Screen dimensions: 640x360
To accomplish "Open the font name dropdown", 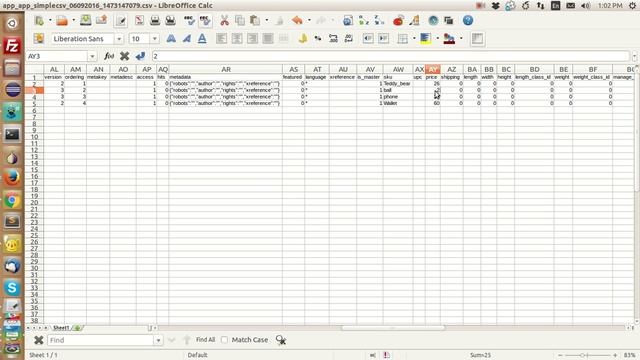I will (x=119, y=39).
